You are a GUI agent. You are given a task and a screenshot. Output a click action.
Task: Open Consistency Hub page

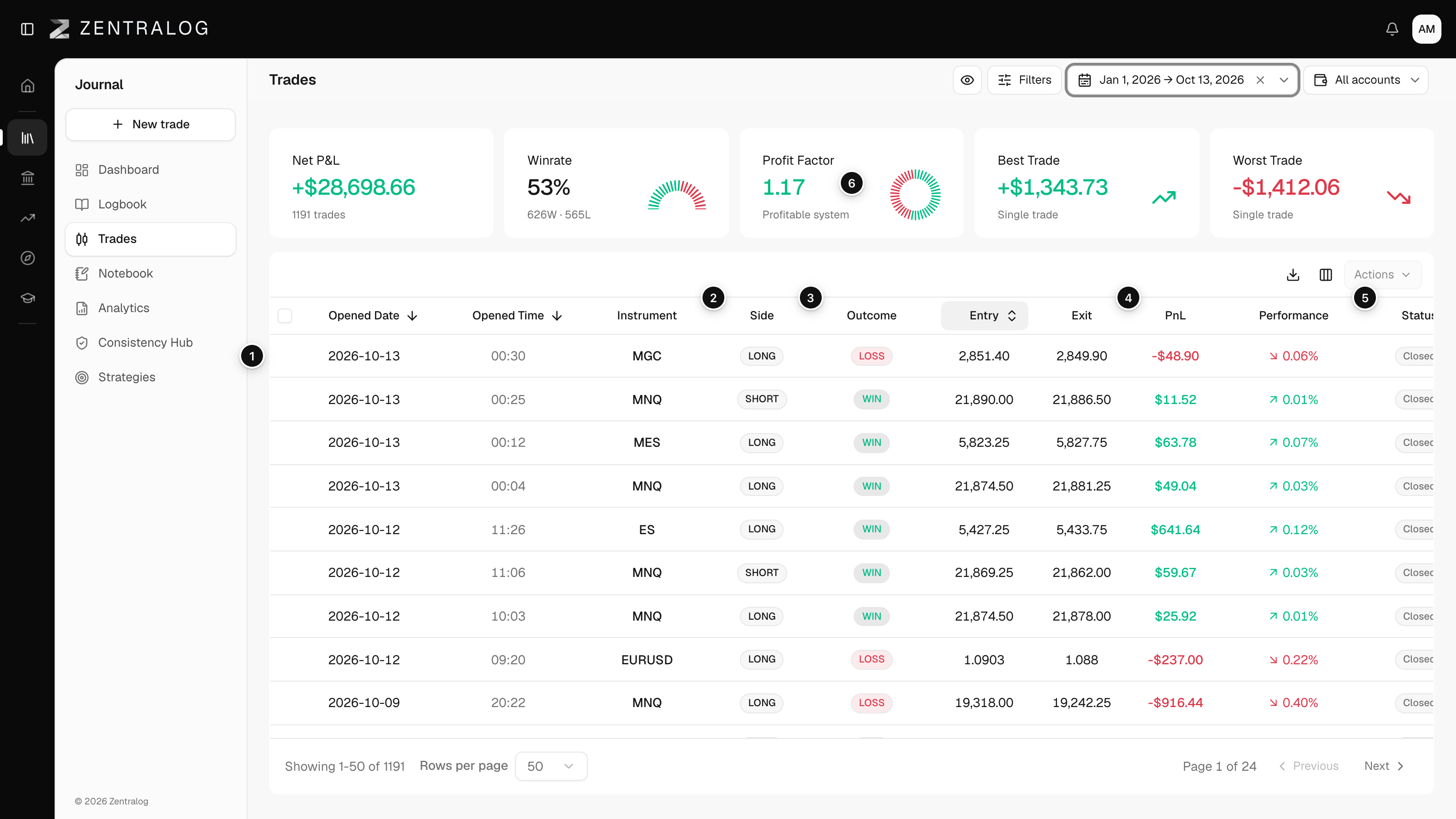[150, 343]
